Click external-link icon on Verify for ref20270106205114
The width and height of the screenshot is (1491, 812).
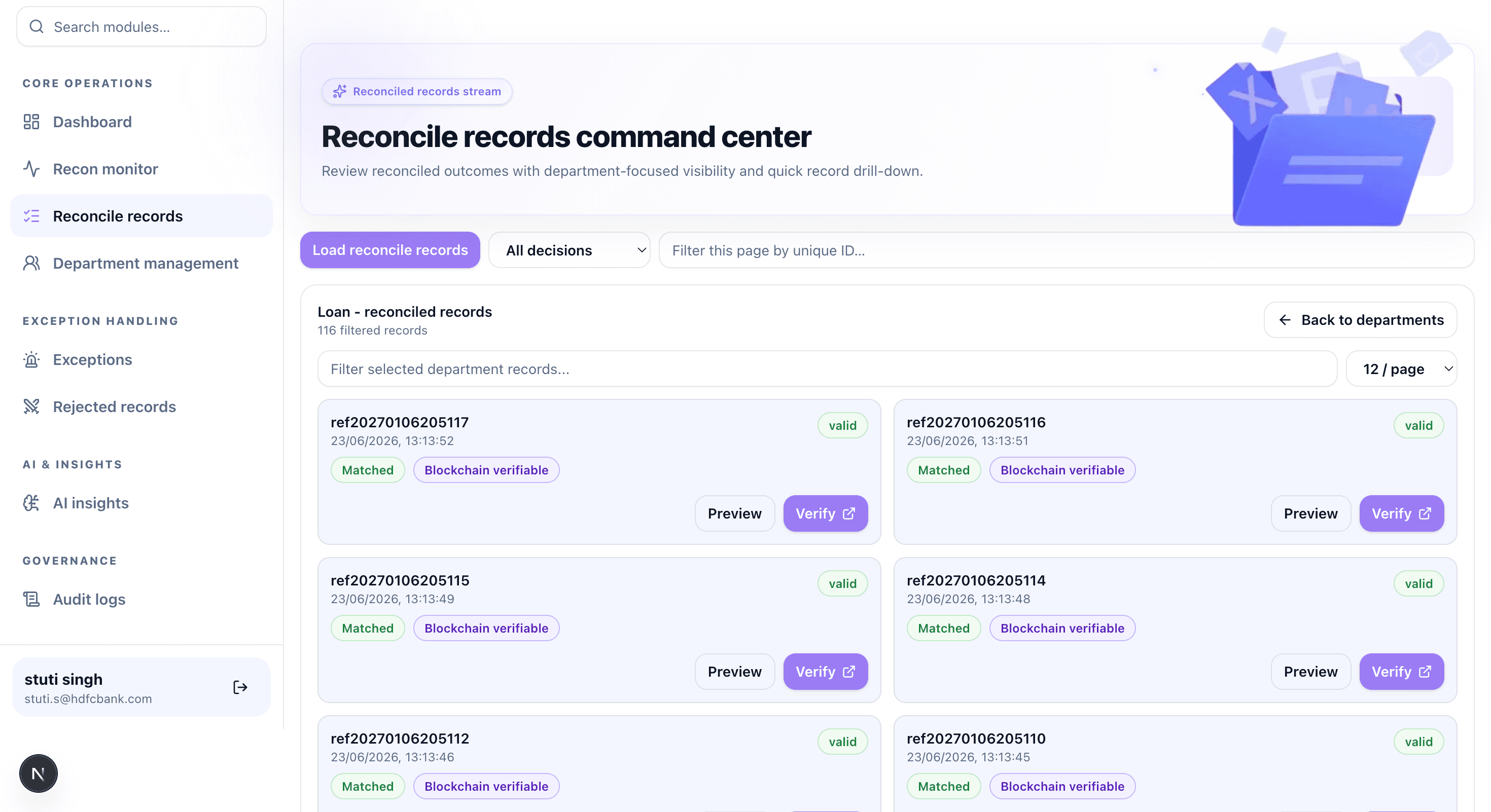1425,672
